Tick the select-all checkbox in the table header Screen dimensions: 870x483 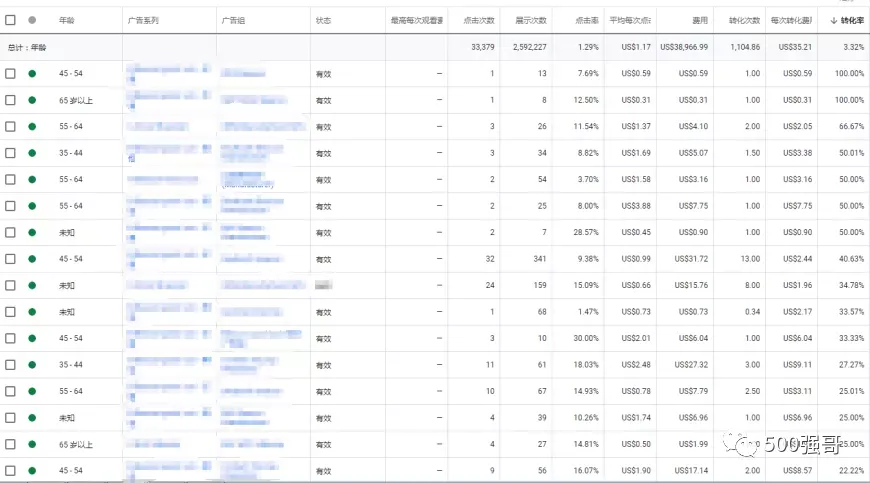pyautogui.click(x=10, y=20)
